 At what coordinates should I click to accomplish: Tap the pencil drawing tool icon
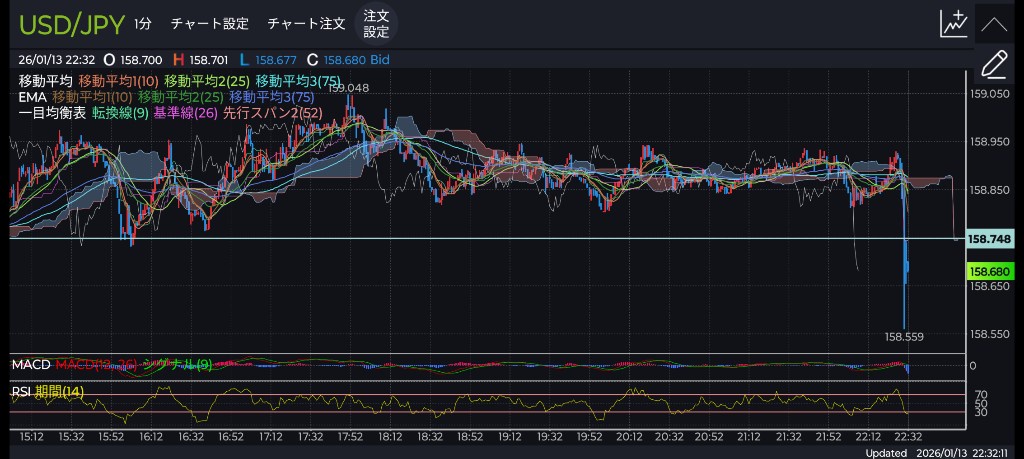click(x=993, y=65)
